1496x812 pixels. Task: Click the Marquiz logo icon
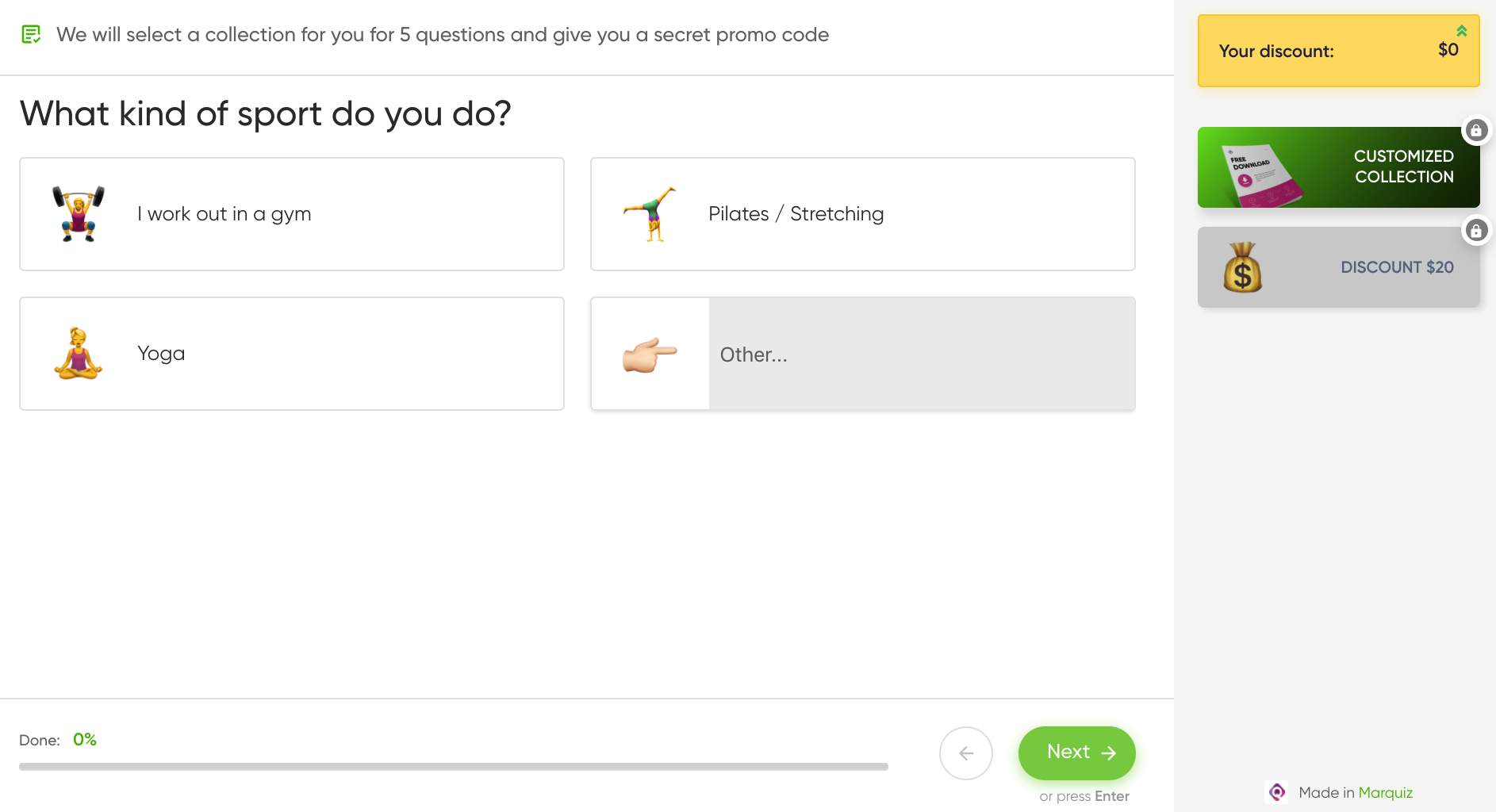pyautogui.click(x=1277, y=792)
